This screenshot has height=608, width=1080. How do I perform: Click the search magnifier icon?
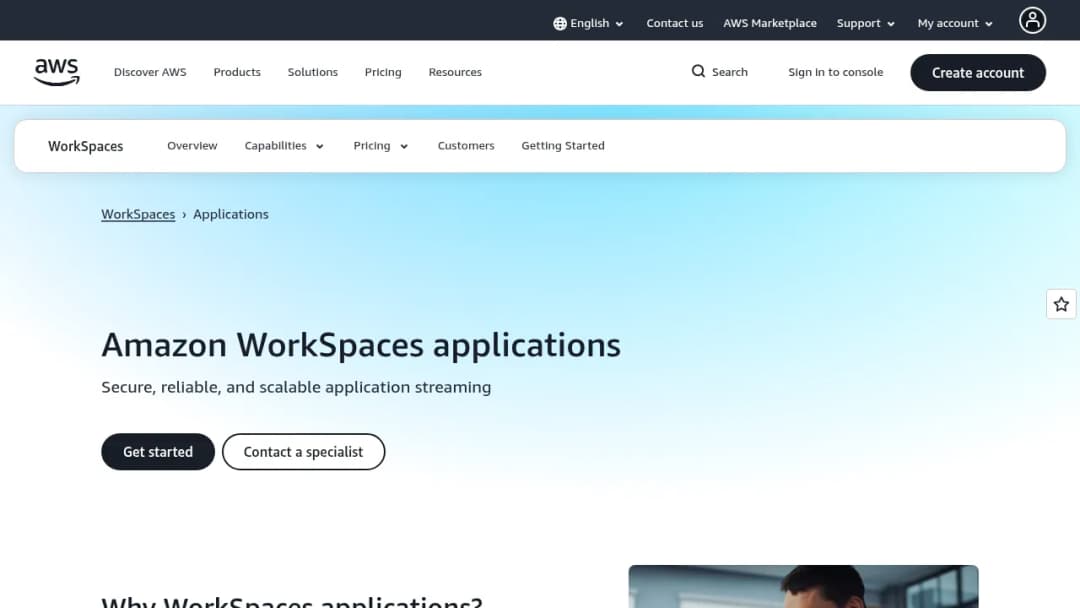click(x=698, y=72)
